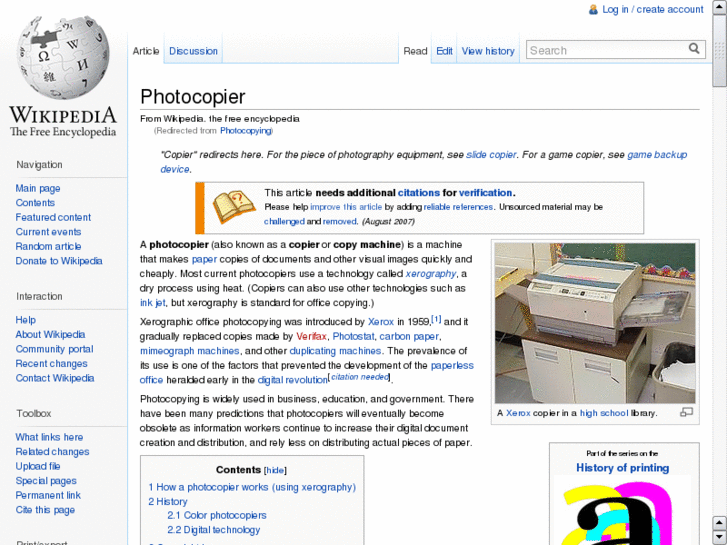Open high school link in caption
The width and height of the screenshot is (727, 545).
point(604,413)
